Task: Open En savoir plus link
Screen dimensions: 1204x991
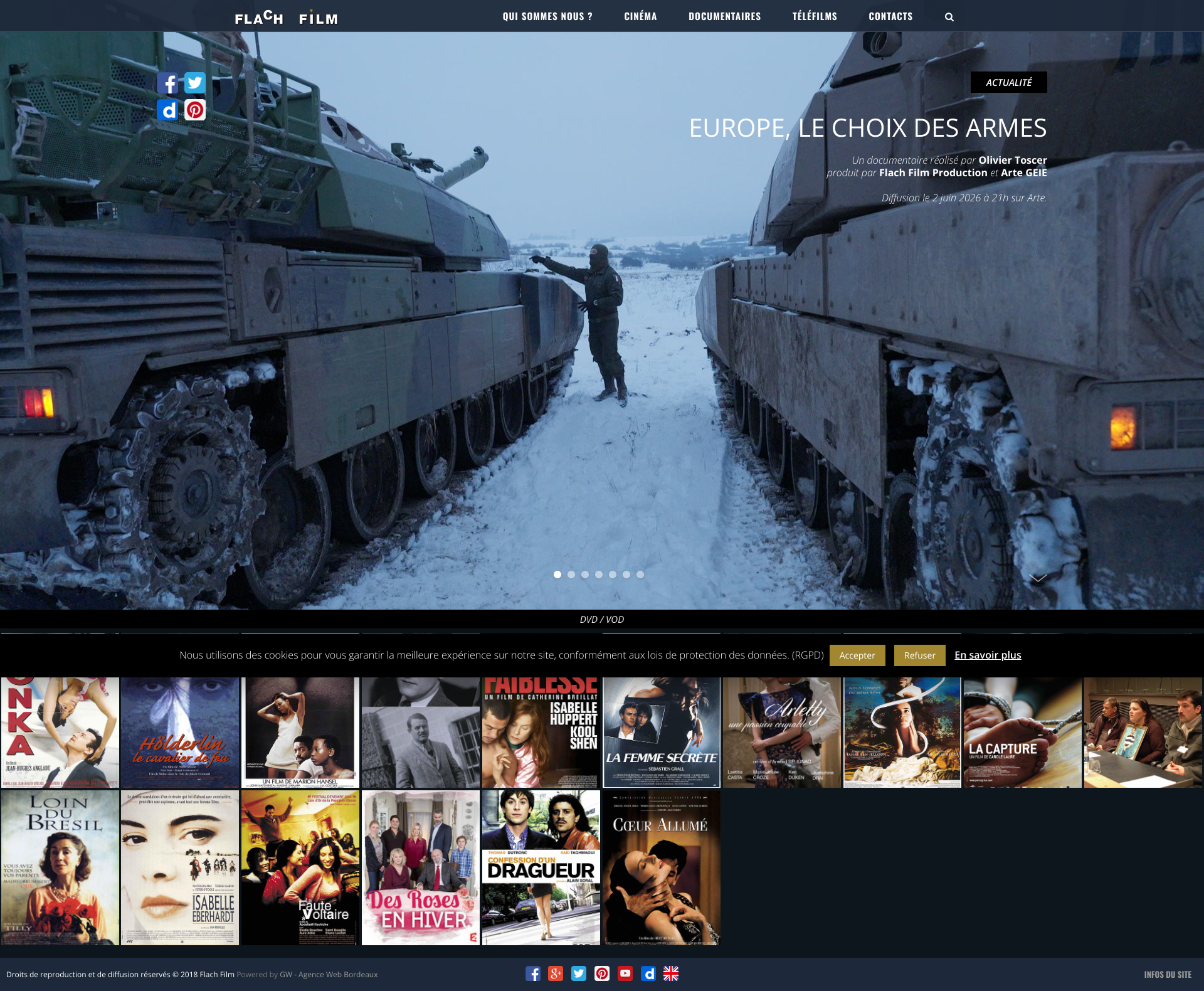Action: tap(988, 655)
